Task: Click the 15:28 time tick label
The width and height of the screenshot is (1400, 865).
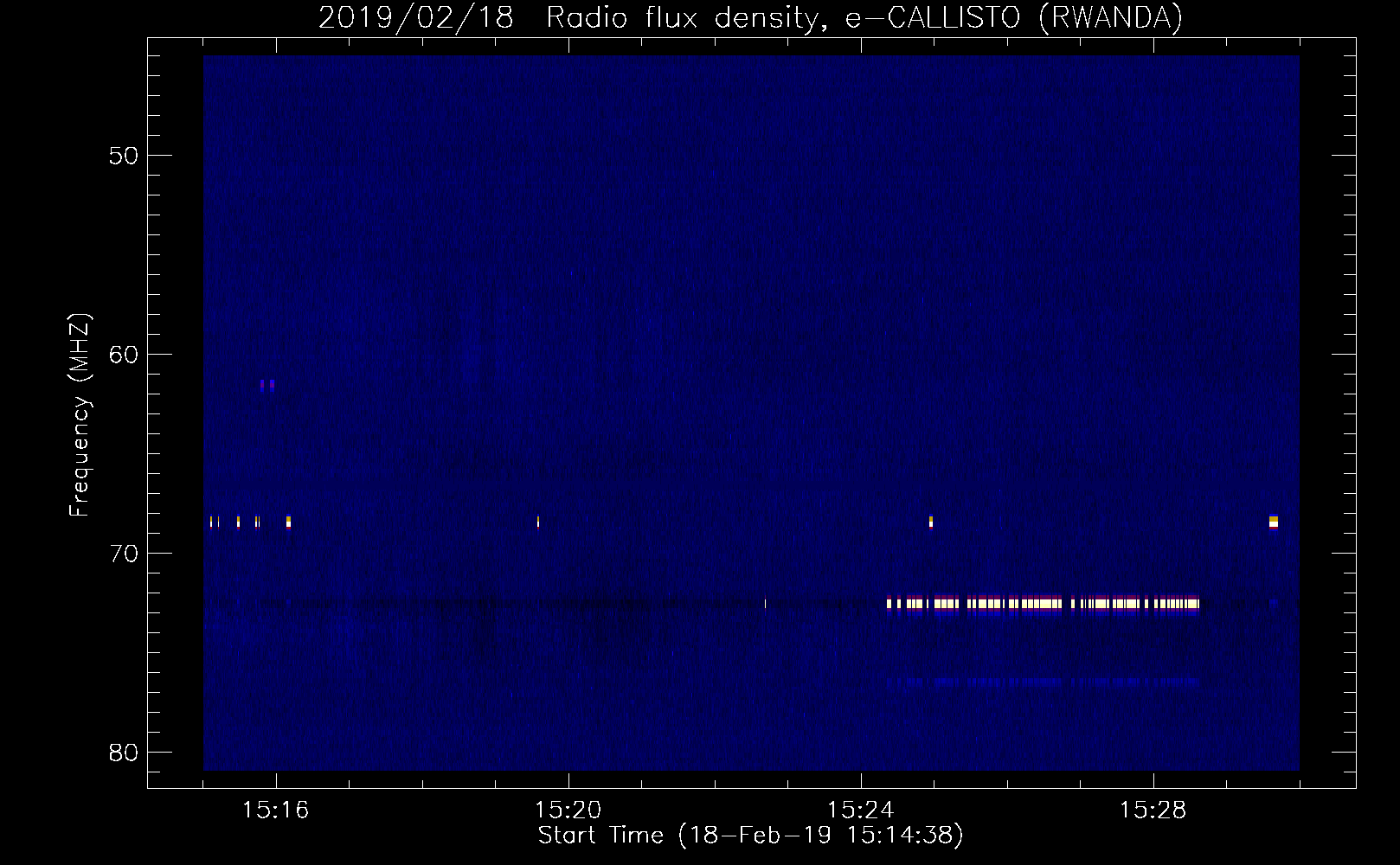Action: coord(1153,810)
